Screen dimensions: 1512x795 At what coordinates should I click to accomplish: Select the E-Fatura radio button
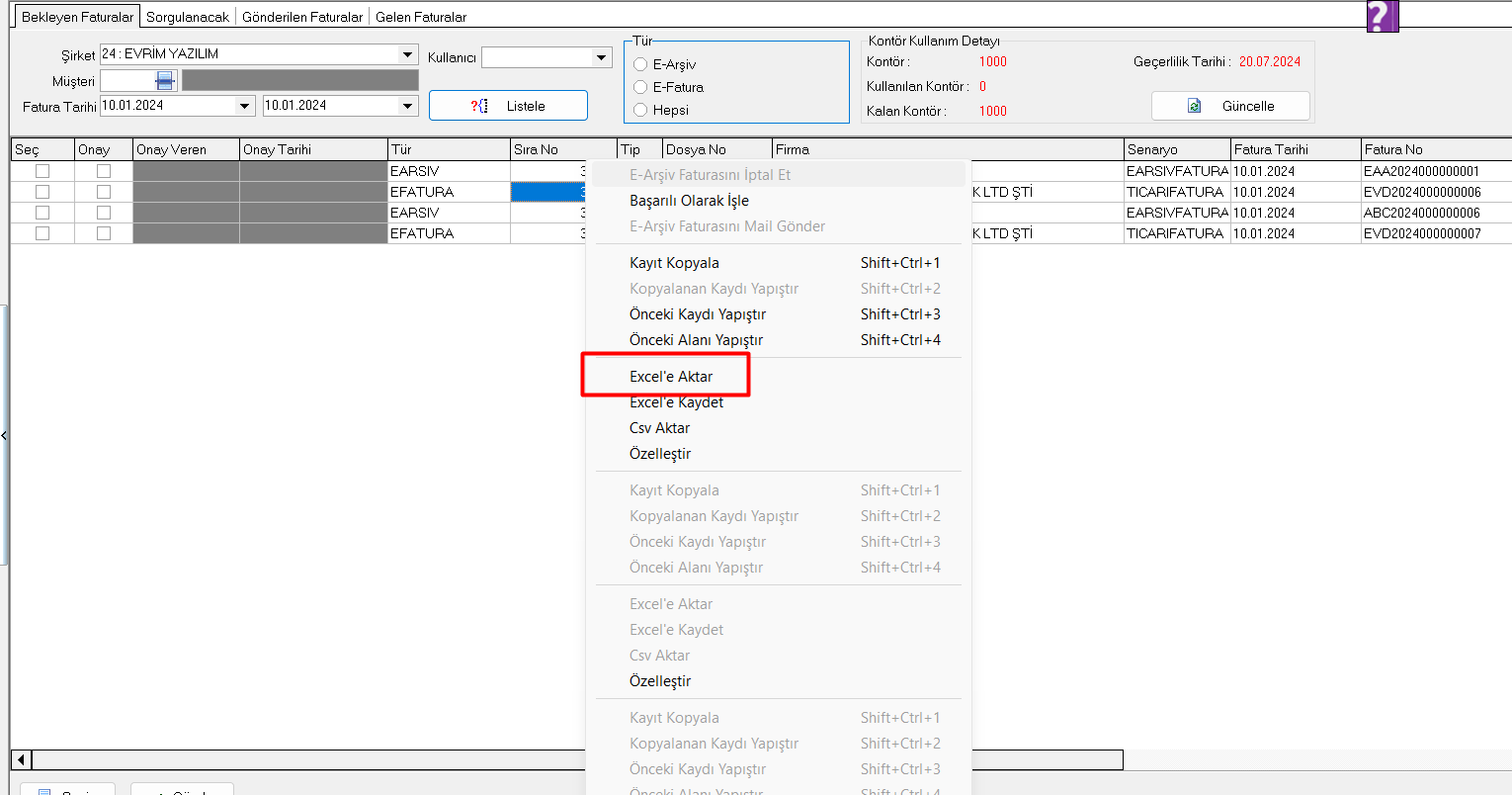[x=640, y=87]
